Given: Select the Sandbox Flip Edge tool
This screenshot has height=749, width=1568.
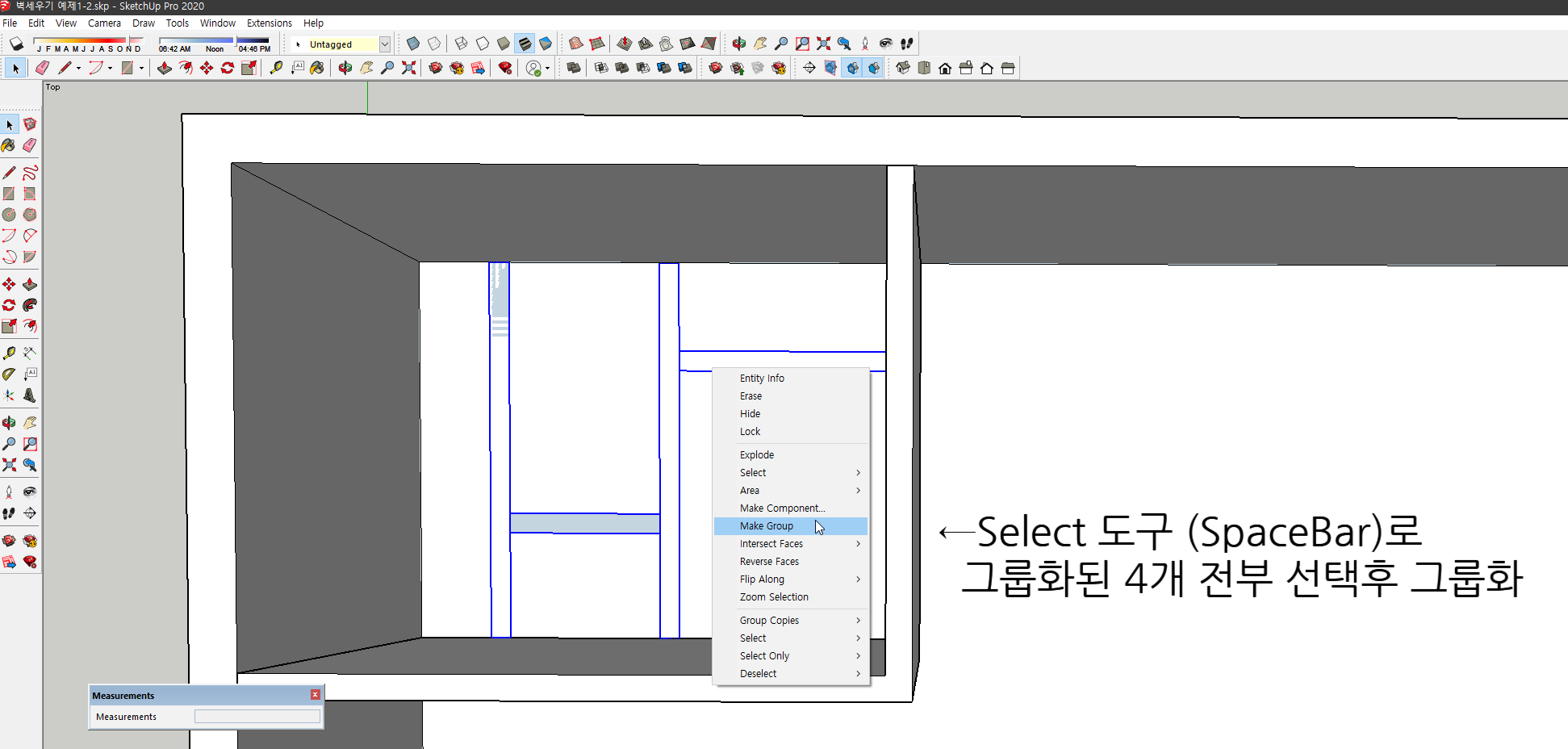Looking at the screenshot, I should [x=709, y=44].
